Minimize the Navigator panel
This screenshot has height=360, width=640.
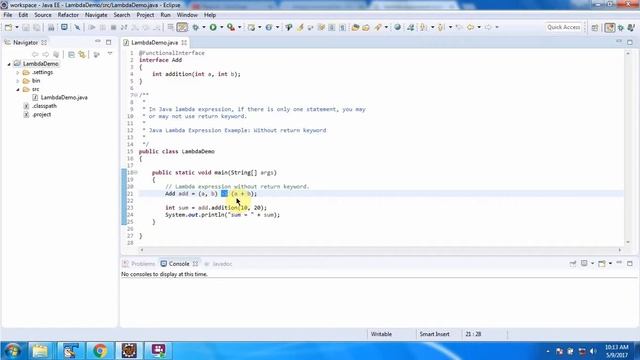[x=98, y=42]
